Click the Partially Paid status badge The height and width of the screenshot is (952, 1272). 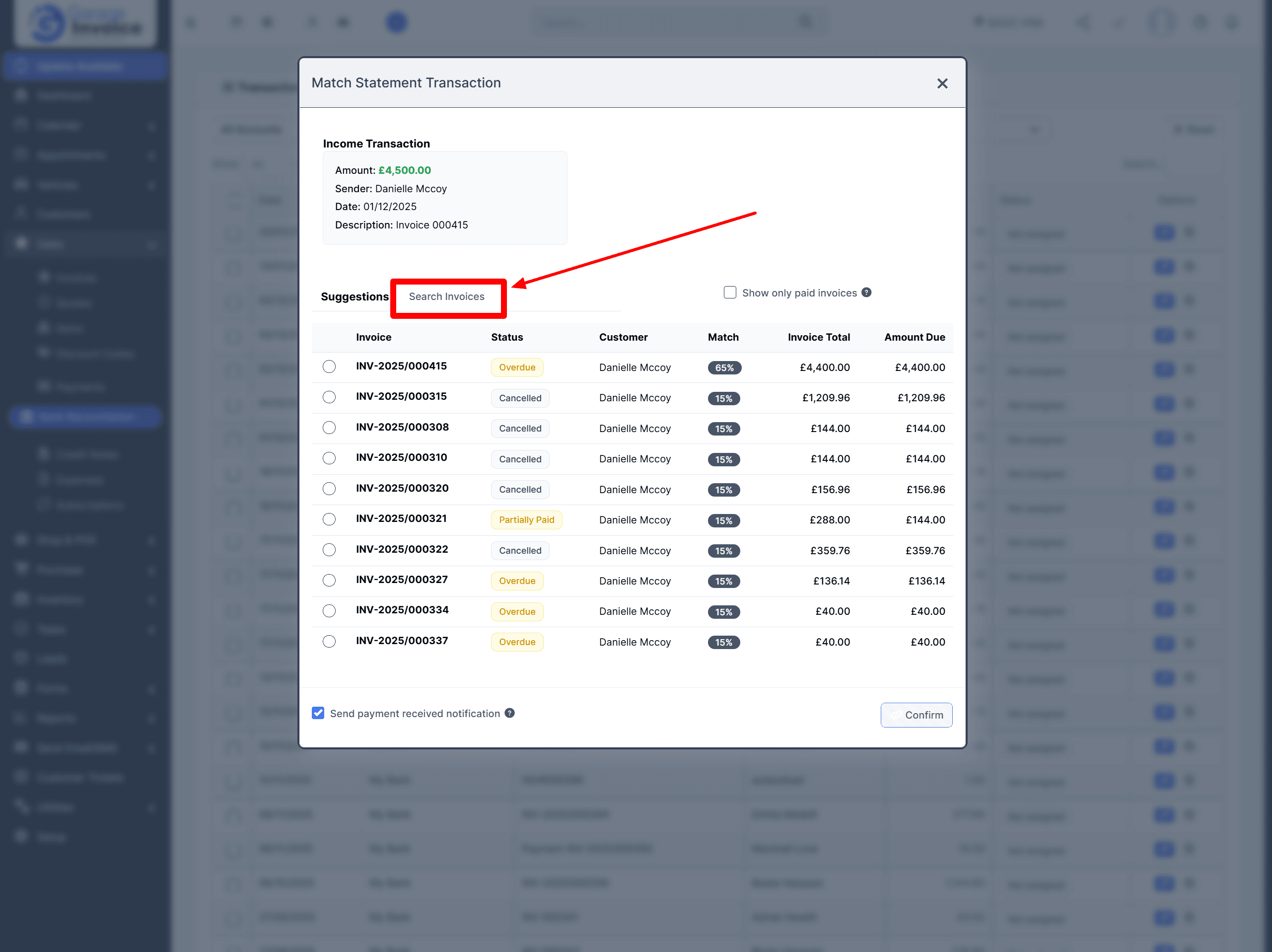pyautogui.click(x=526, y=519)
